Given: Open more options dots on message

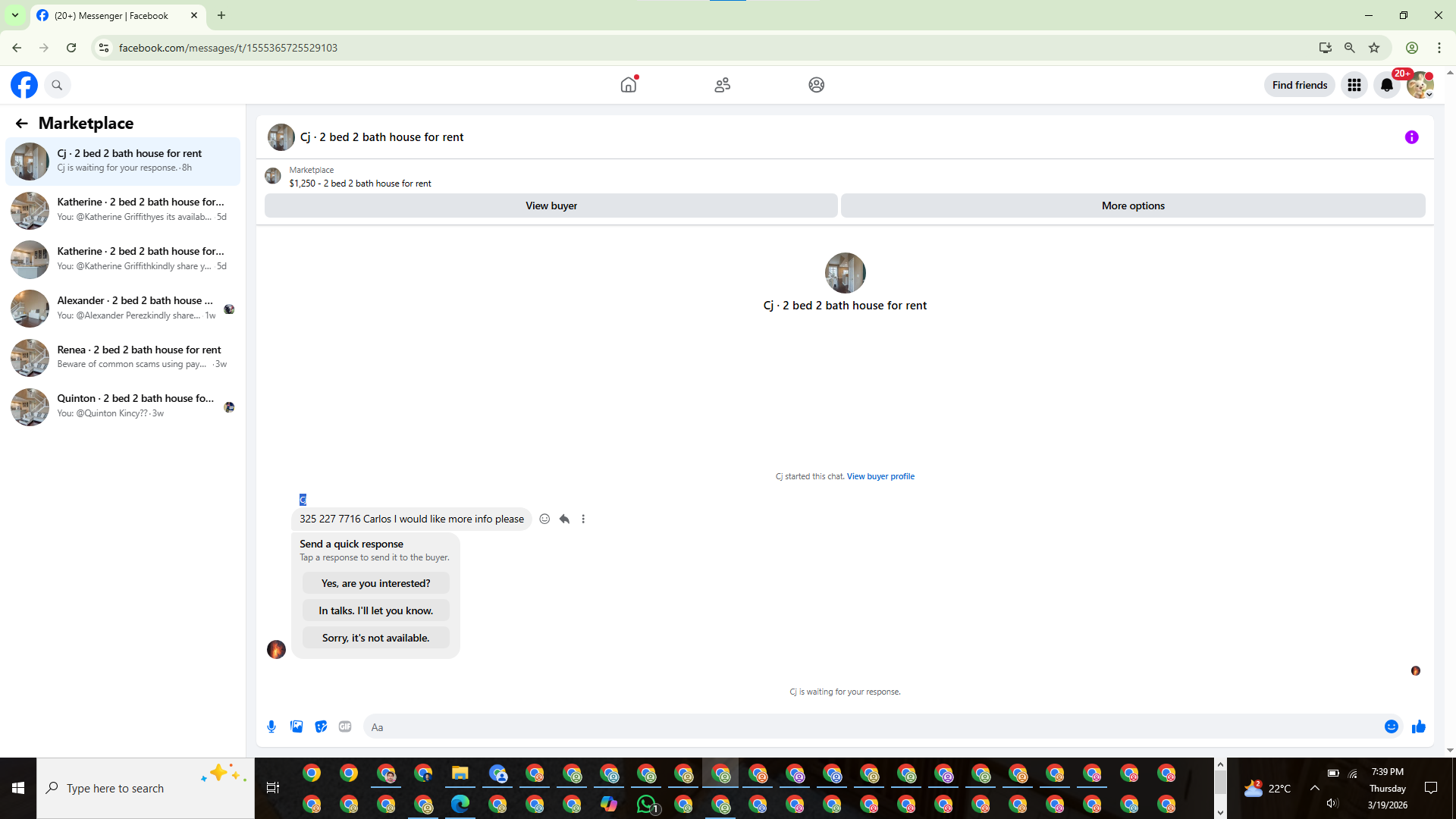Looking at the screenshot, I should point(583,519).
